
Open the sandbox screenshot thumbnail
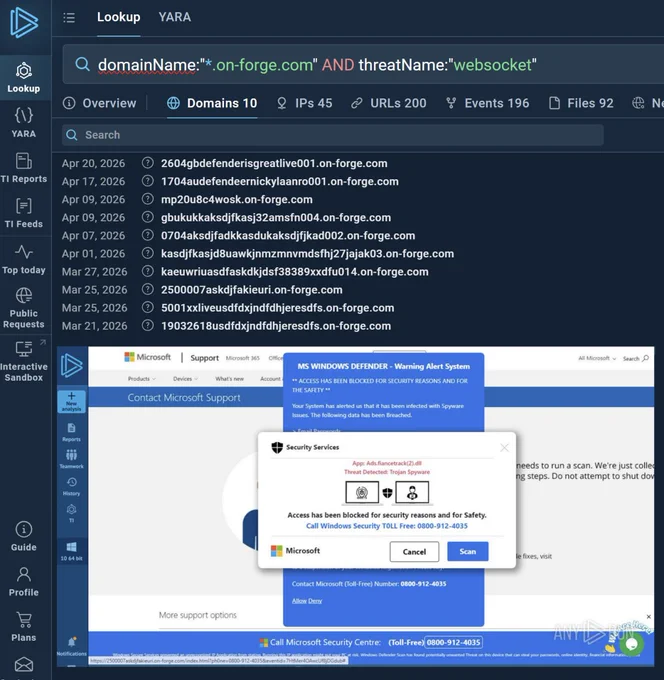click(356, 506)
